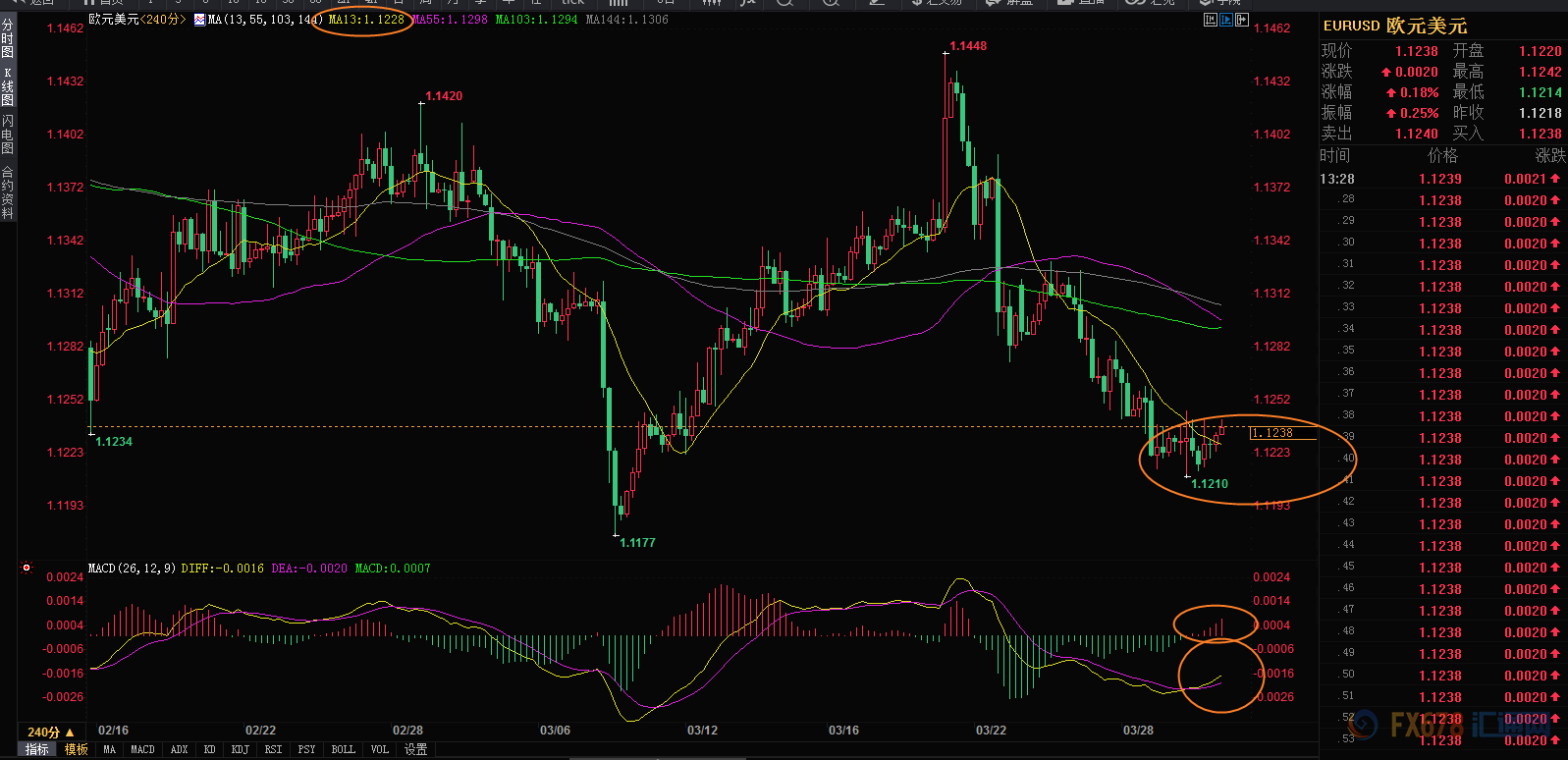Toggle the BOLL indicator button
Screen dimensions: 1568x760
(344, 749)
